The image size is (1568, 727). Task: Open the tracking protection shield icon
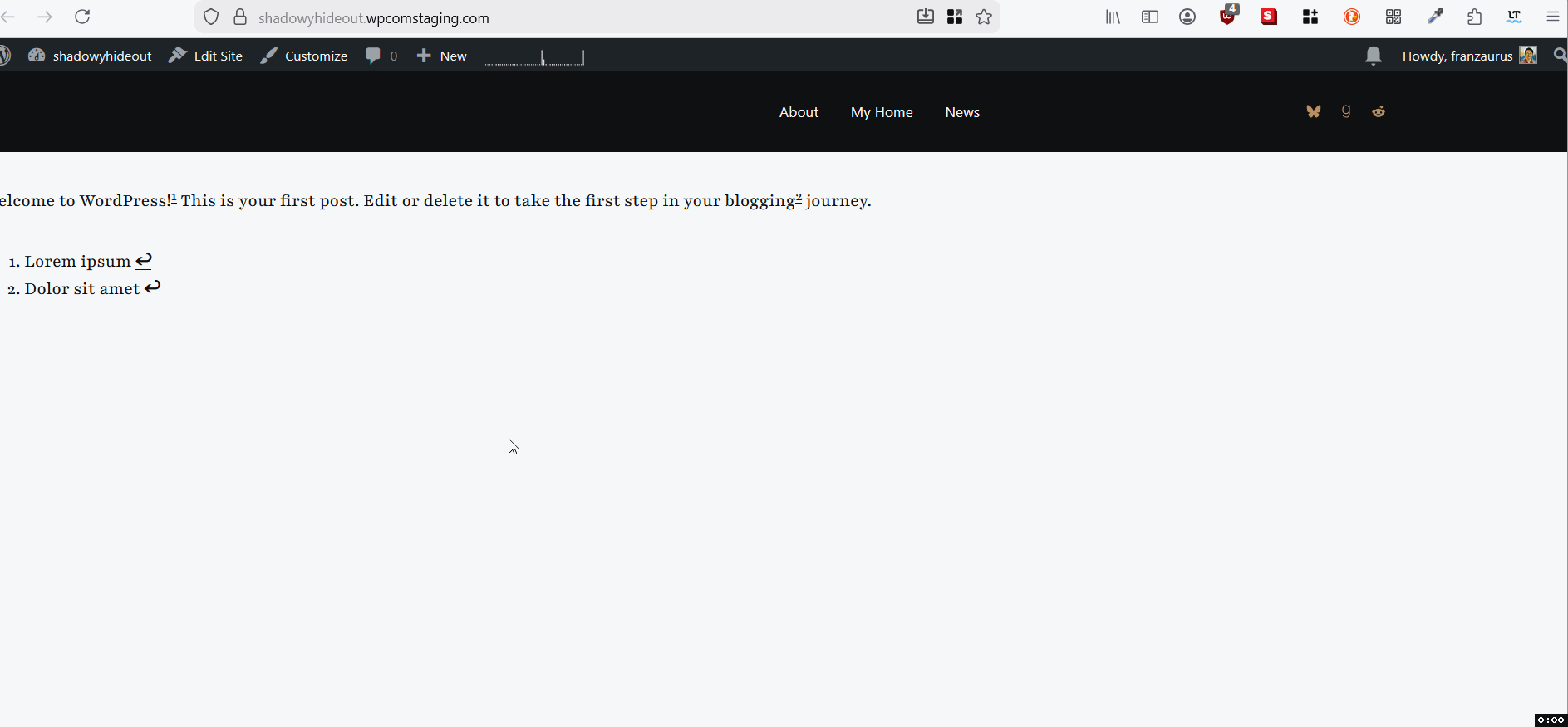[x=211, y=17]
